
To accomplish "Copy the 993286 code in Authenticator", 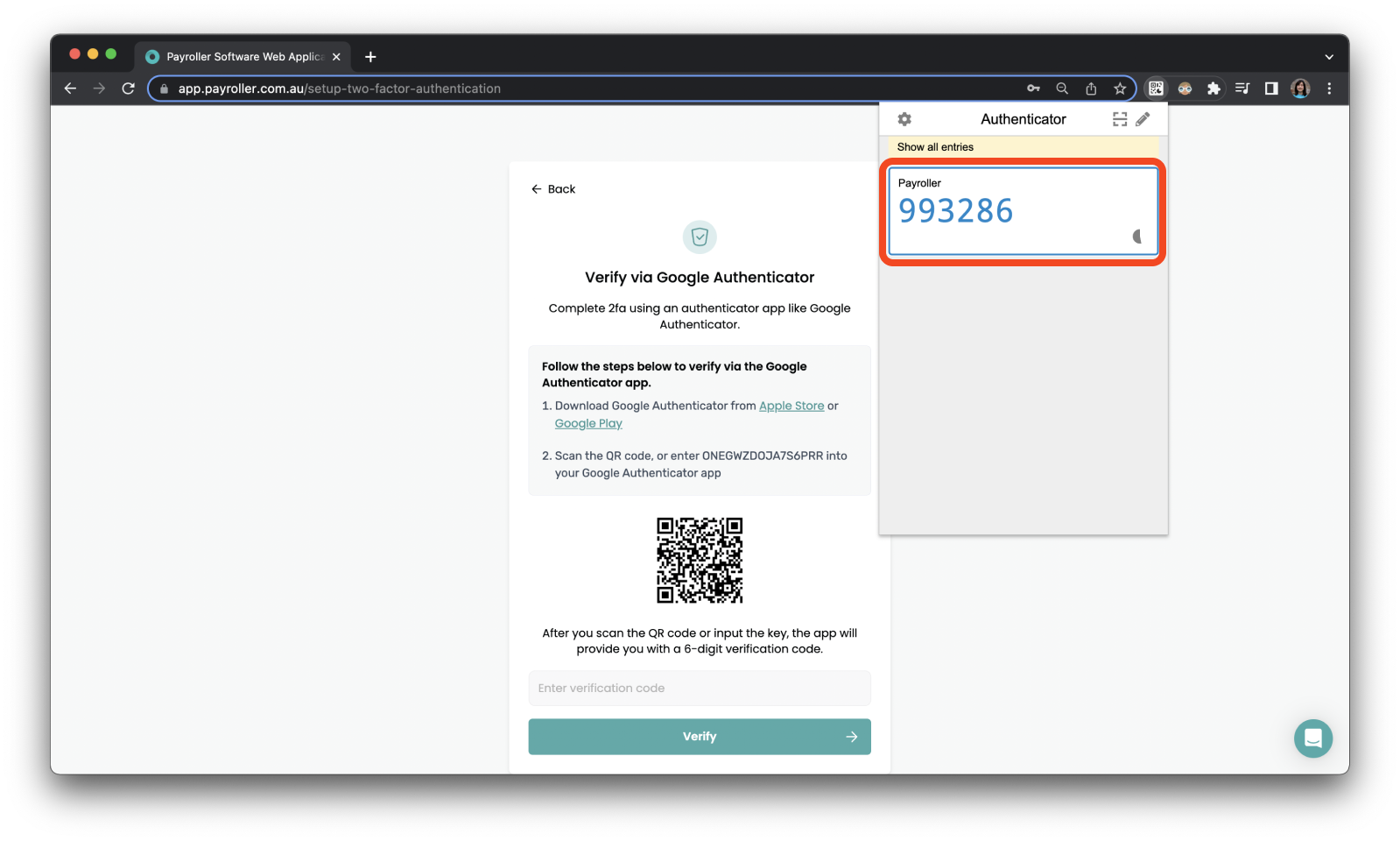I will [x=955, y=211].
